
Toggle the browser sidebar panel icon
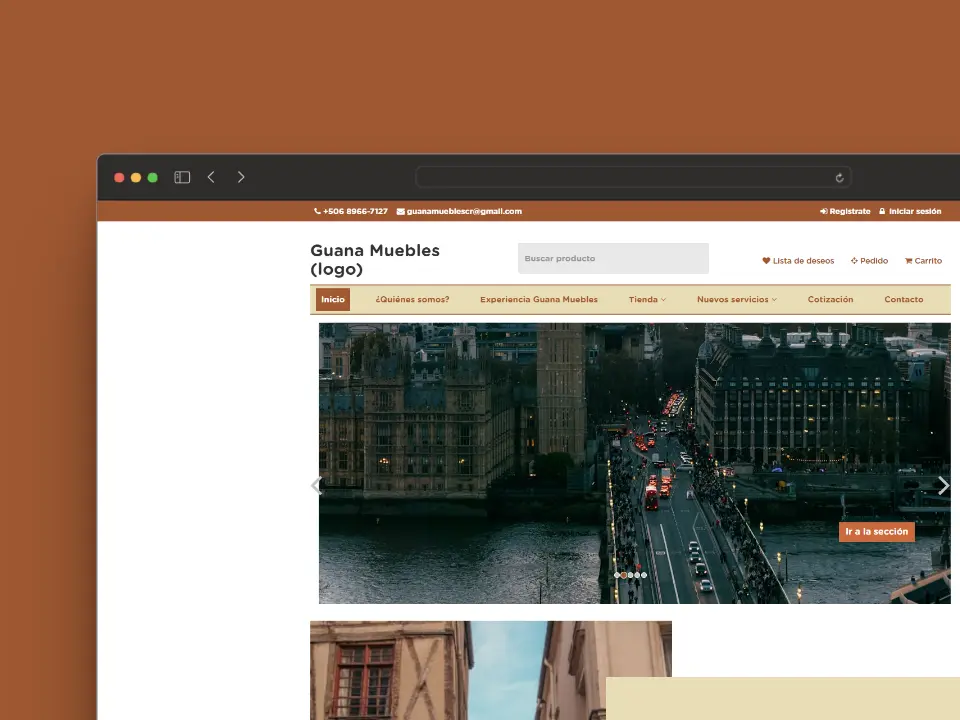182,177
